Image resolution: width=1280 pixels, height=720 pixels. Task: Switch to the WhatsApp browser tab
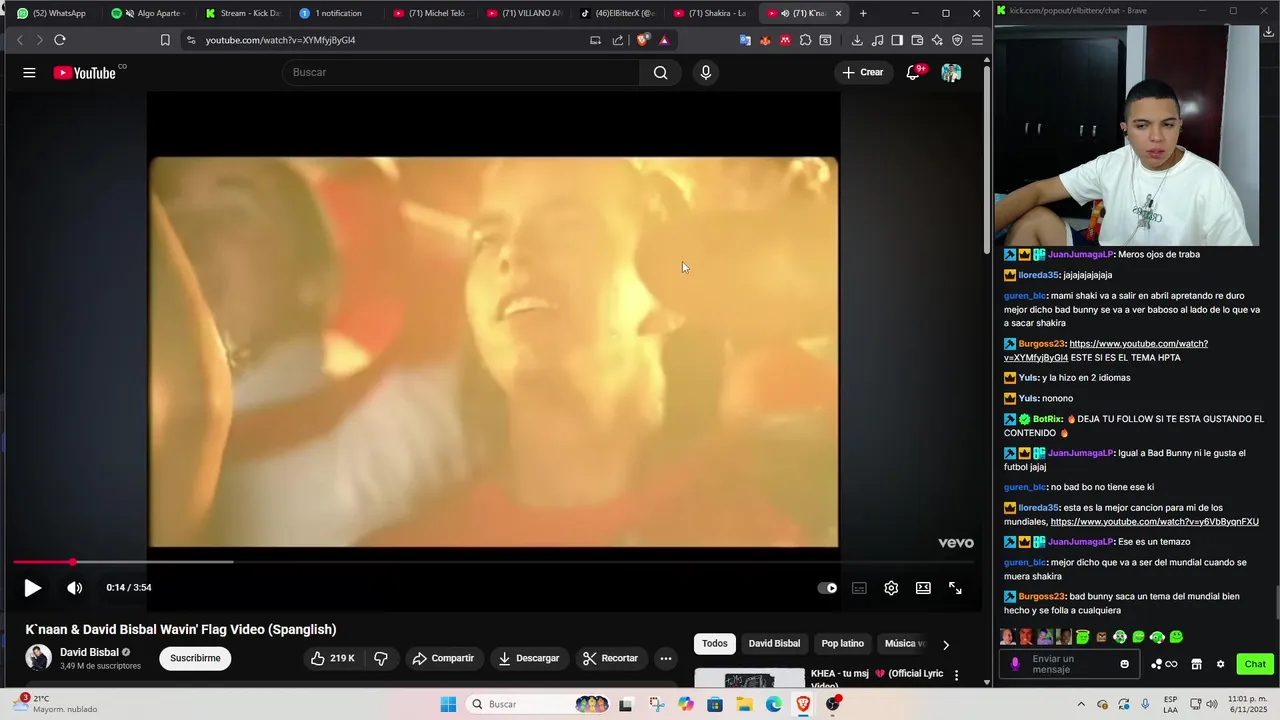tap(52, 13)
